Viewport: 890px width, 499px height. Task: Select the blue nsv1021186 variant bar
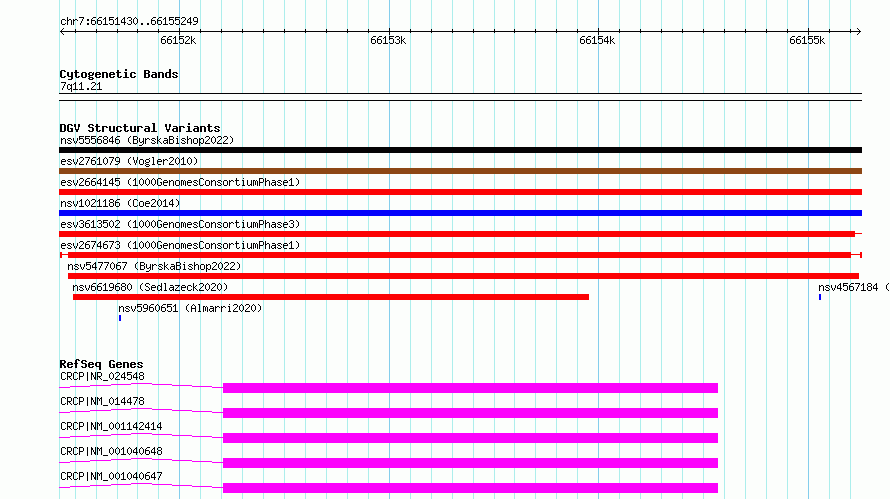[x=460, y=213]
